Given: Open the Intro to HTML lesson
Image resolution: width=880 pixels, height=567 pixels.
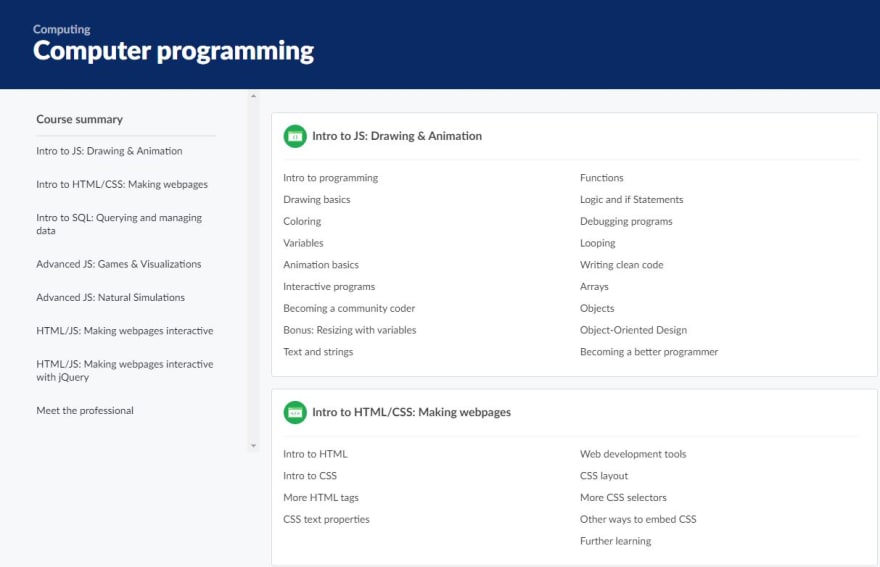Looking at the screenshot, I should click(315, 454).
